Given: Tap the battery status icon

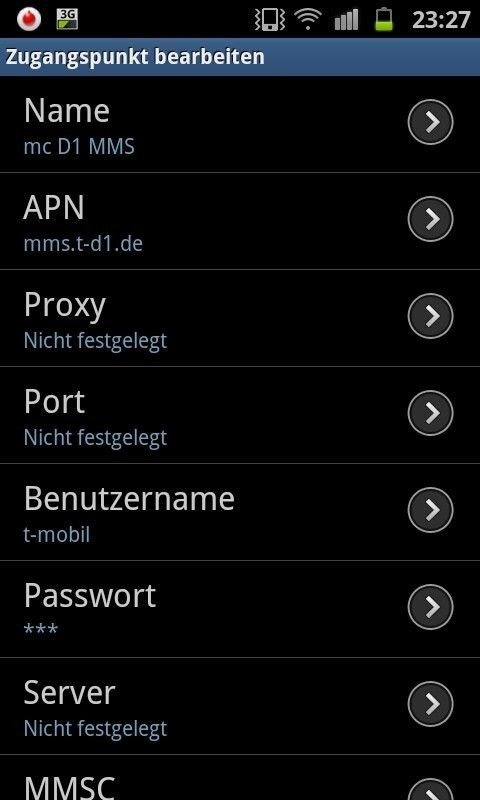Looking at the screenshot, I should [x=384, y=20].
